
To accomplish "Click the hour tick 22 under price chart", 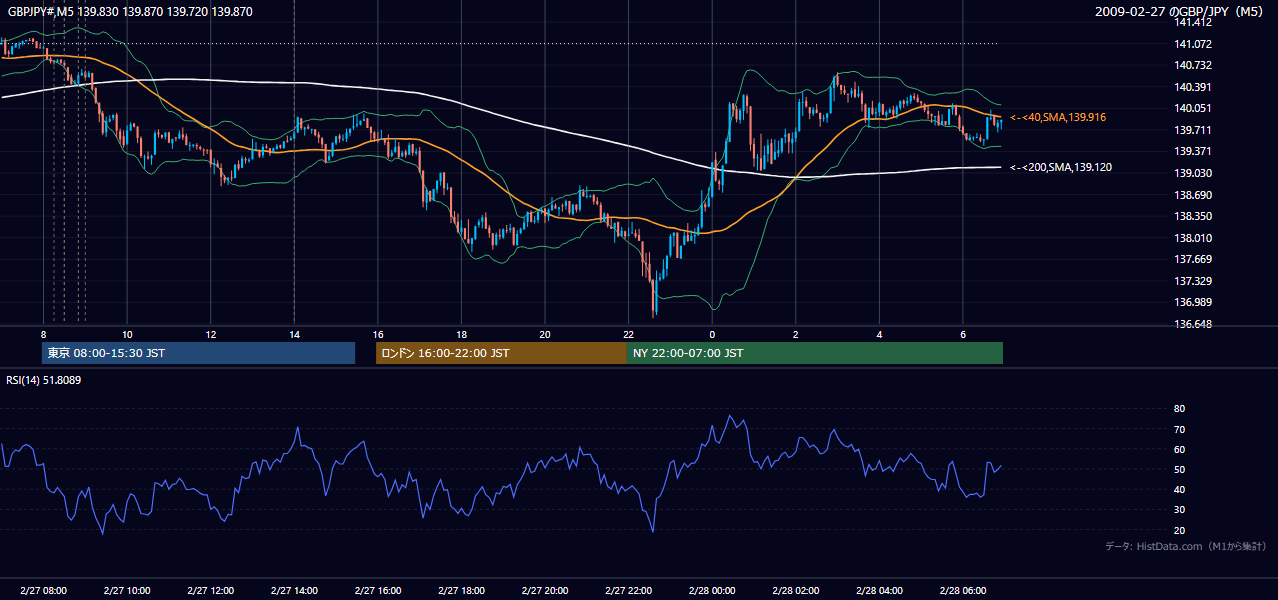I will [628, 334].
